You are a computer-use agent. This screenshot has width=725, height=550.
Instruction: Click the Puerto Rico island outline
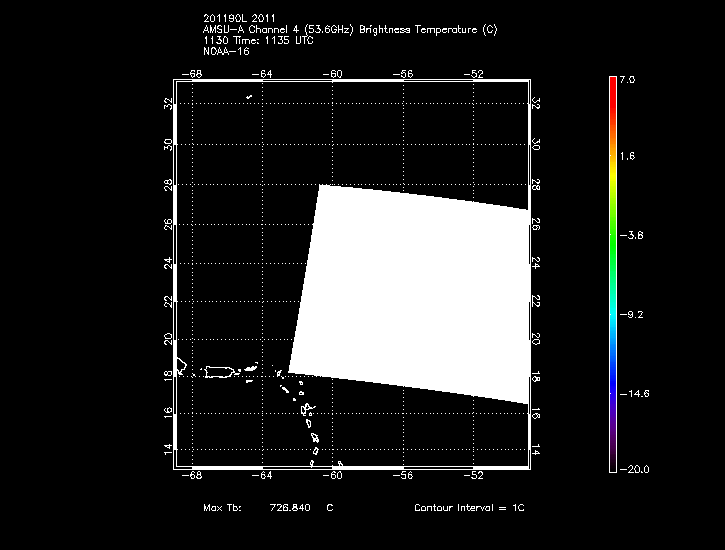218,372
